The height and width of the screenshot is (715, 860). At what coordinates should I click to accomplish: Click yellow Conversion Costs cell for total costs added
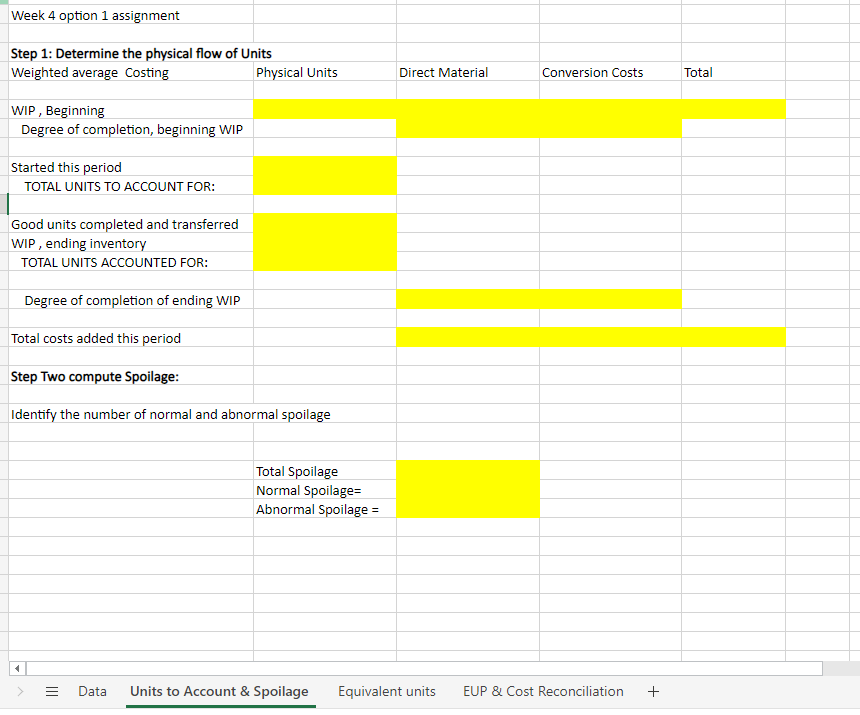(x=610, y=337)
